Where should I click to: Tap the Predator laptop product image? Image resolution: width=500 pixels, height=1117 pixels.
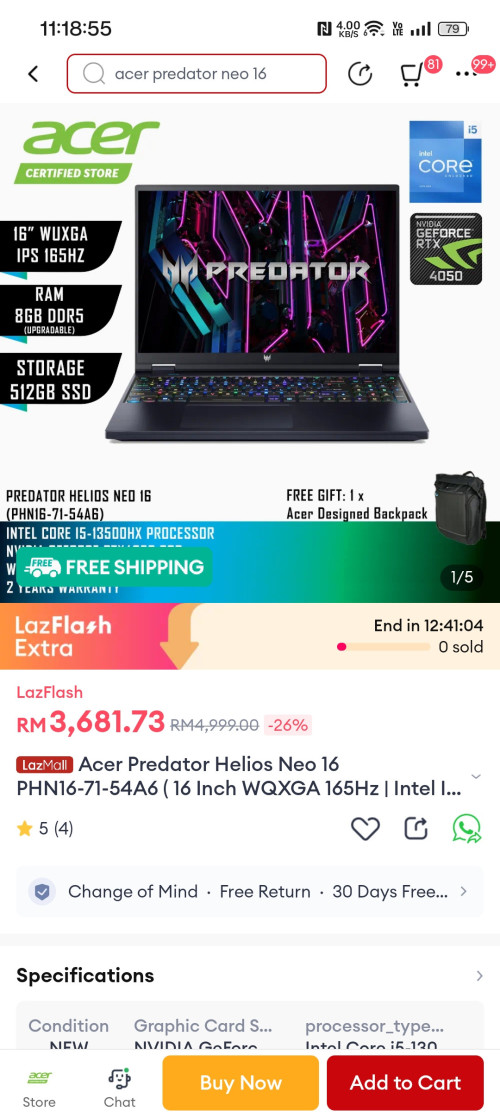tap(266, 313)
